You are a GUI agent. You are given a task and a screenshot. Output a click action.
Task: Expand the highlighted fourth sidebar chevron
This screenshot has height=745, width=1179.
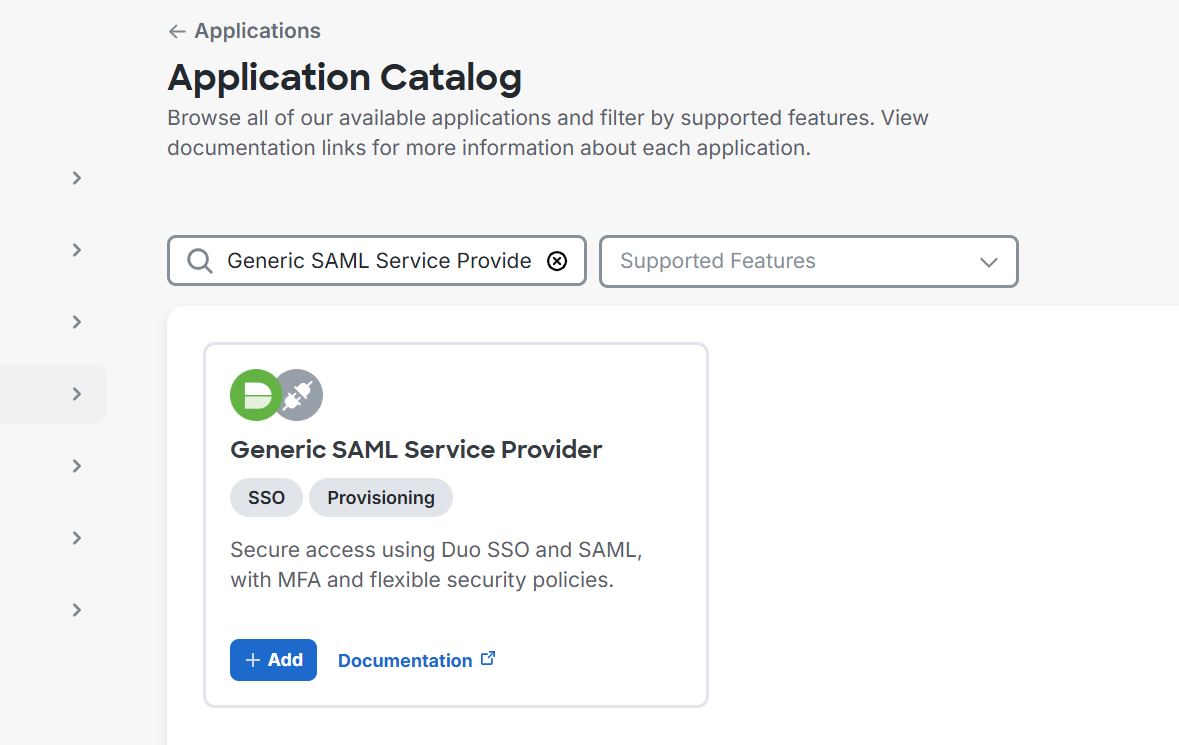tap(77, 394)
